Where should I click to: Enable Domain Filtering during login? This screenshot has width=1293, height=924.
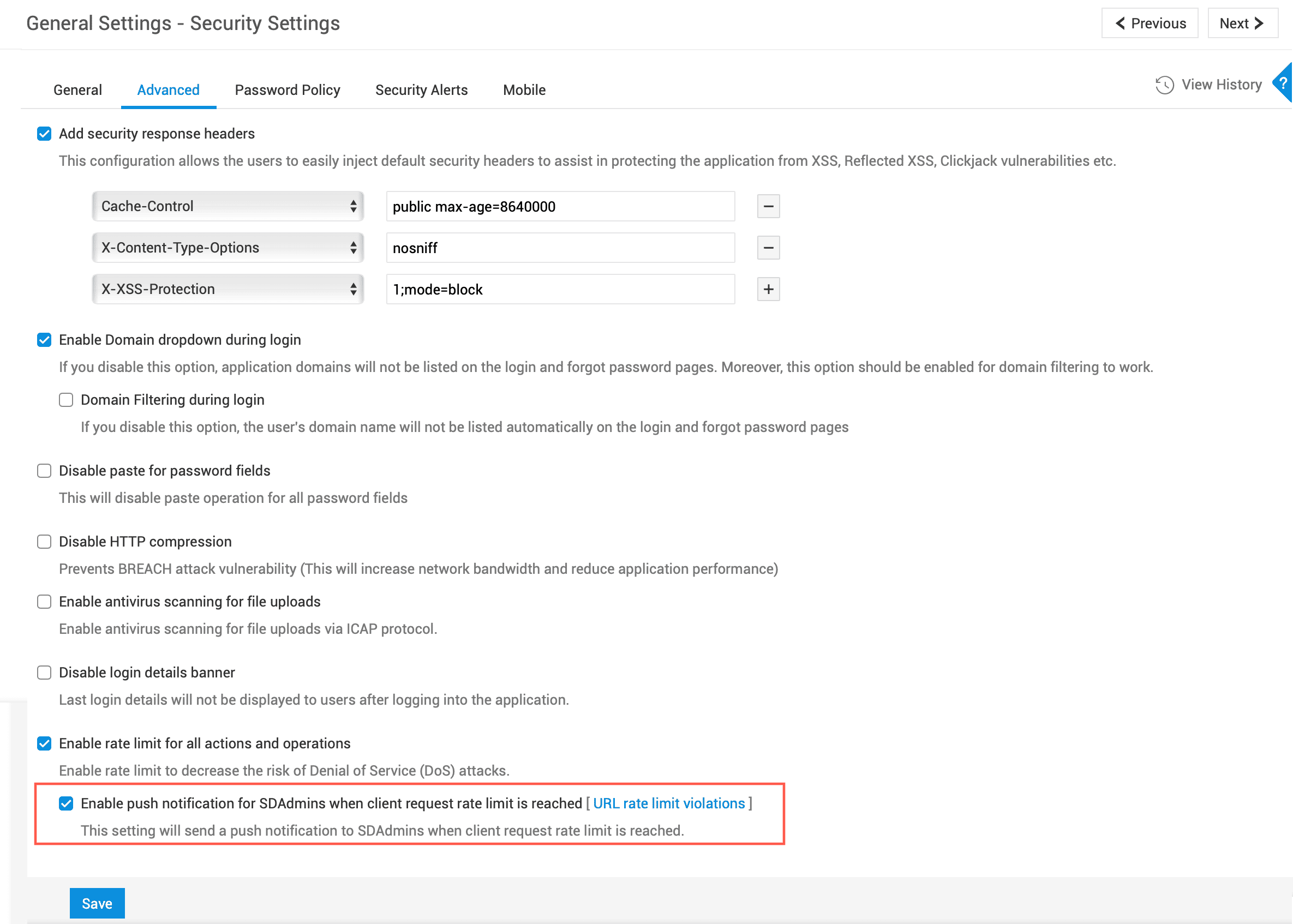tap(66, 400)
